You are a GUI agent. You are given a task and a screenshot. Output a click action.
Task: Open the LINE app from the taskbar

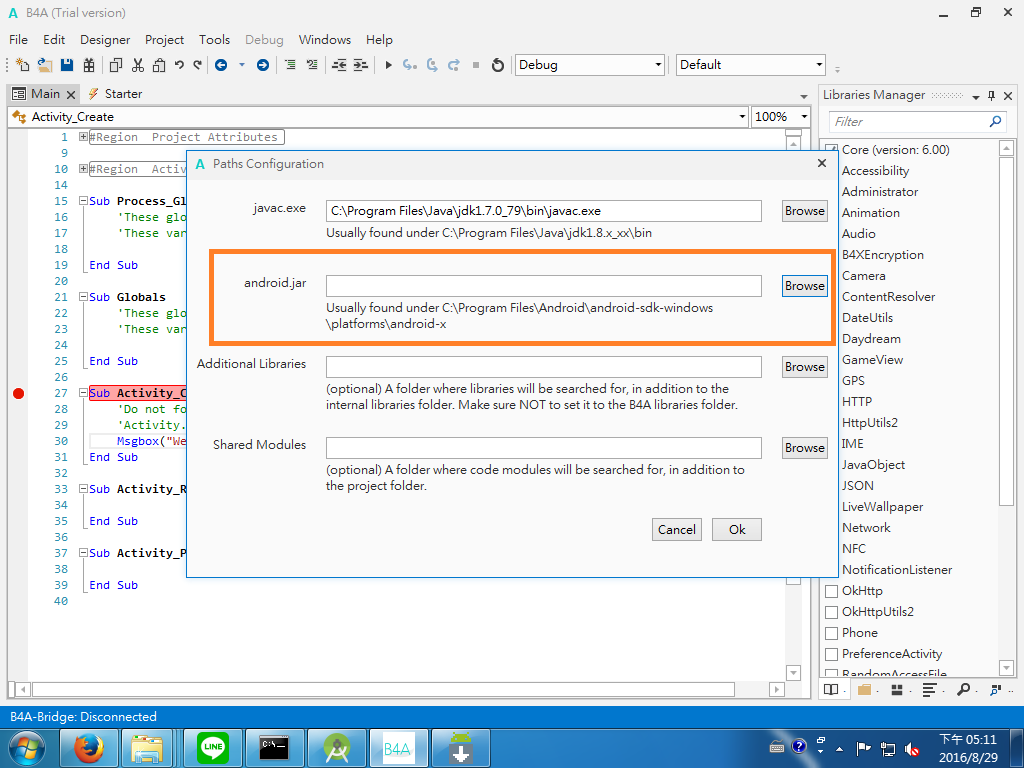[x=213, y=748]
